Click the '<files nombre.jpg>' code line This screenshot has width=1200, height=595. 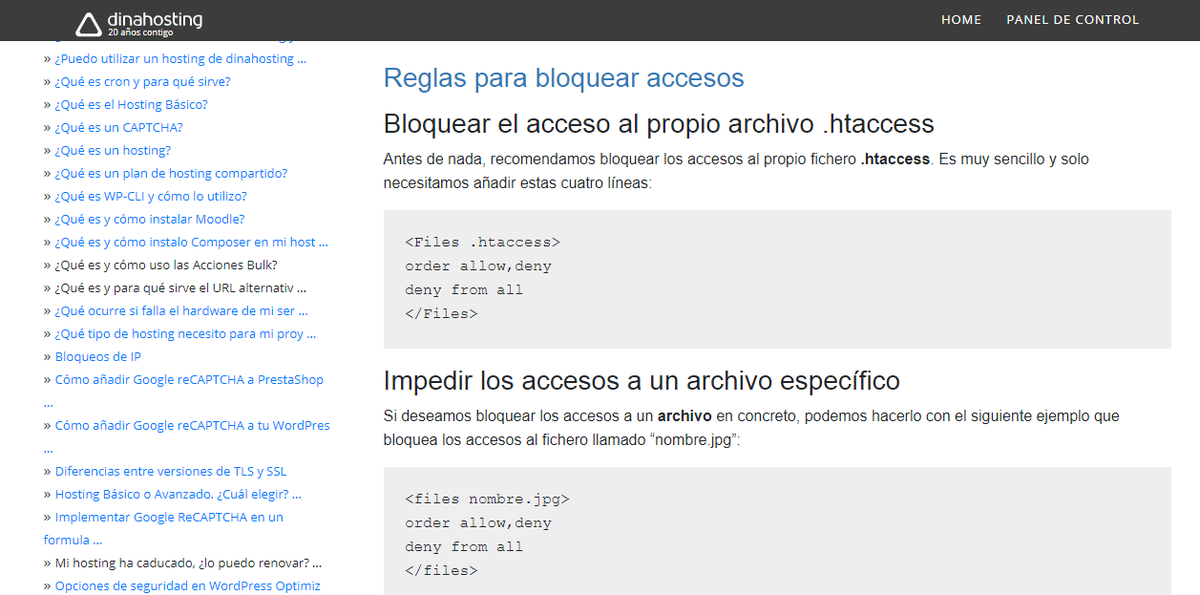click(487, 500)
